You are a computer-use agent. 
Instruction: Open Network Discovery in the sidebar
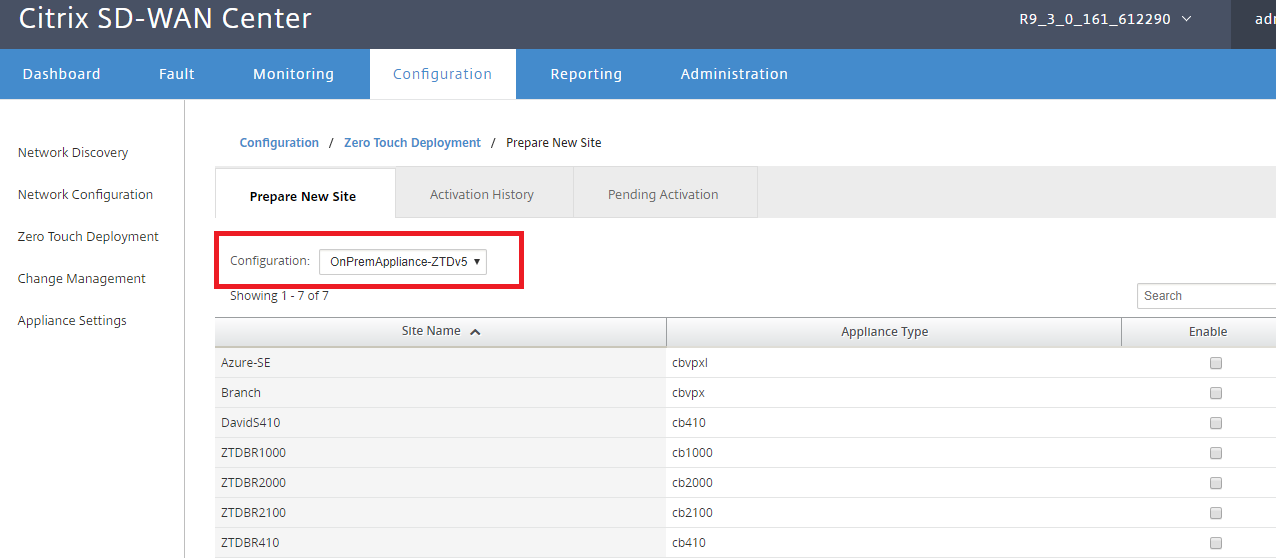point(73,153)
